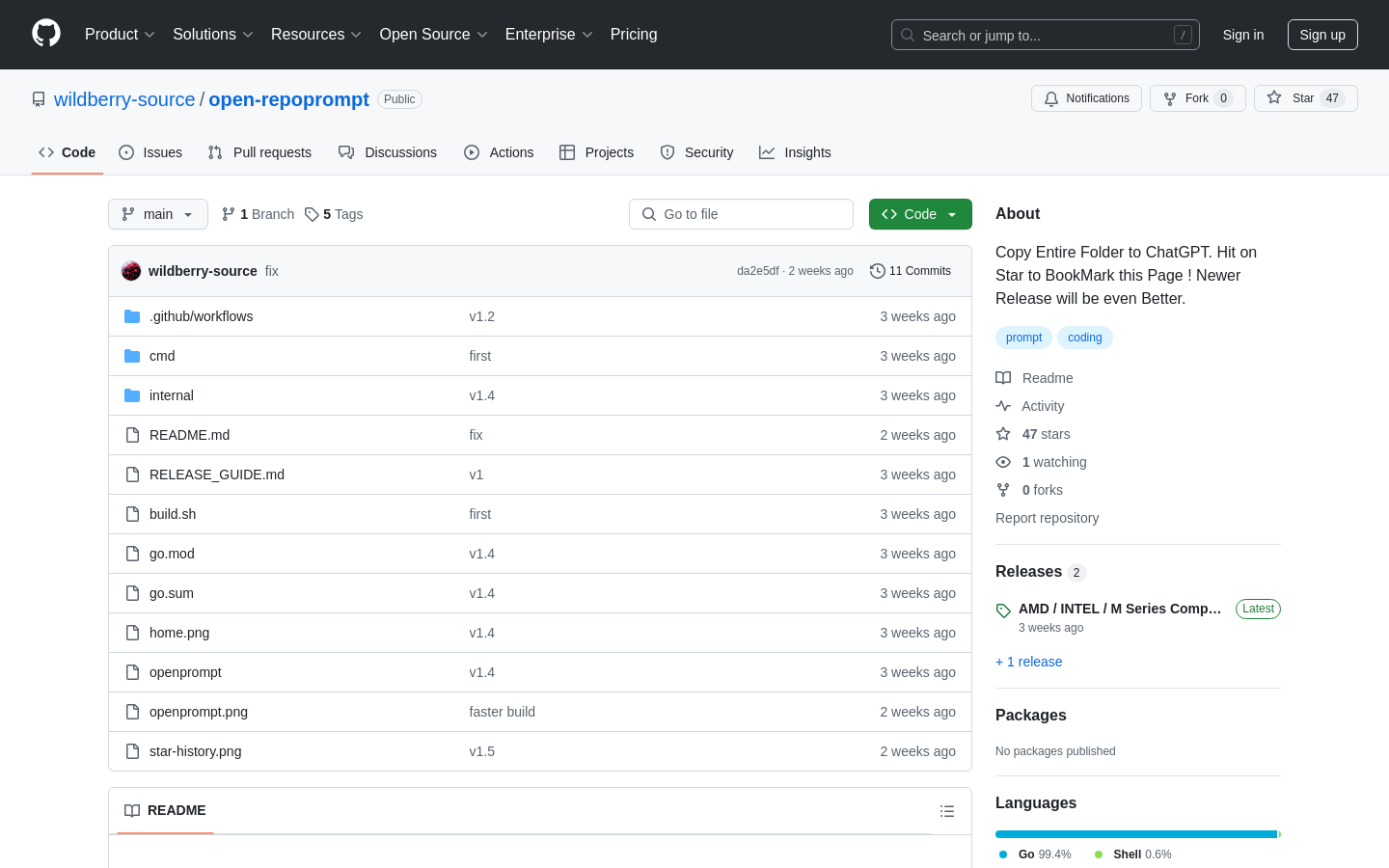Click the Sign up button

click(1322, 35)
